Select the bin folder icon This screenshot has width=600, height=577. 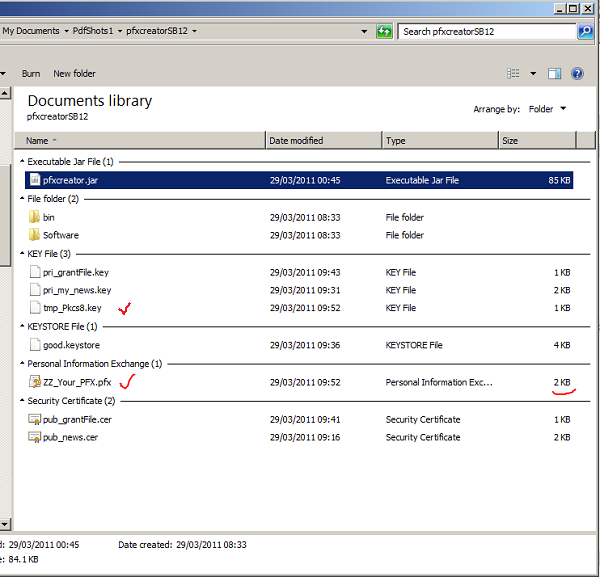[34, 217]
